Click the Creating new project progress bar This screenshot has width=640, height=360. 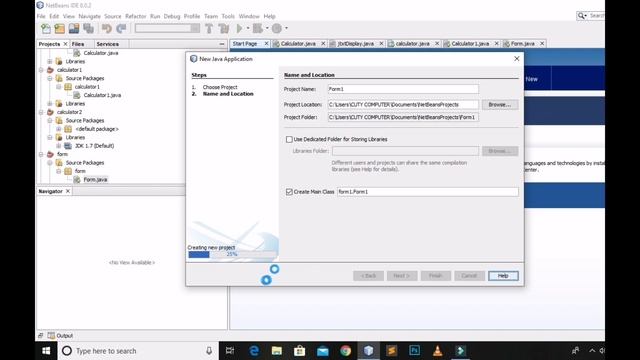(x=233, y=254)
